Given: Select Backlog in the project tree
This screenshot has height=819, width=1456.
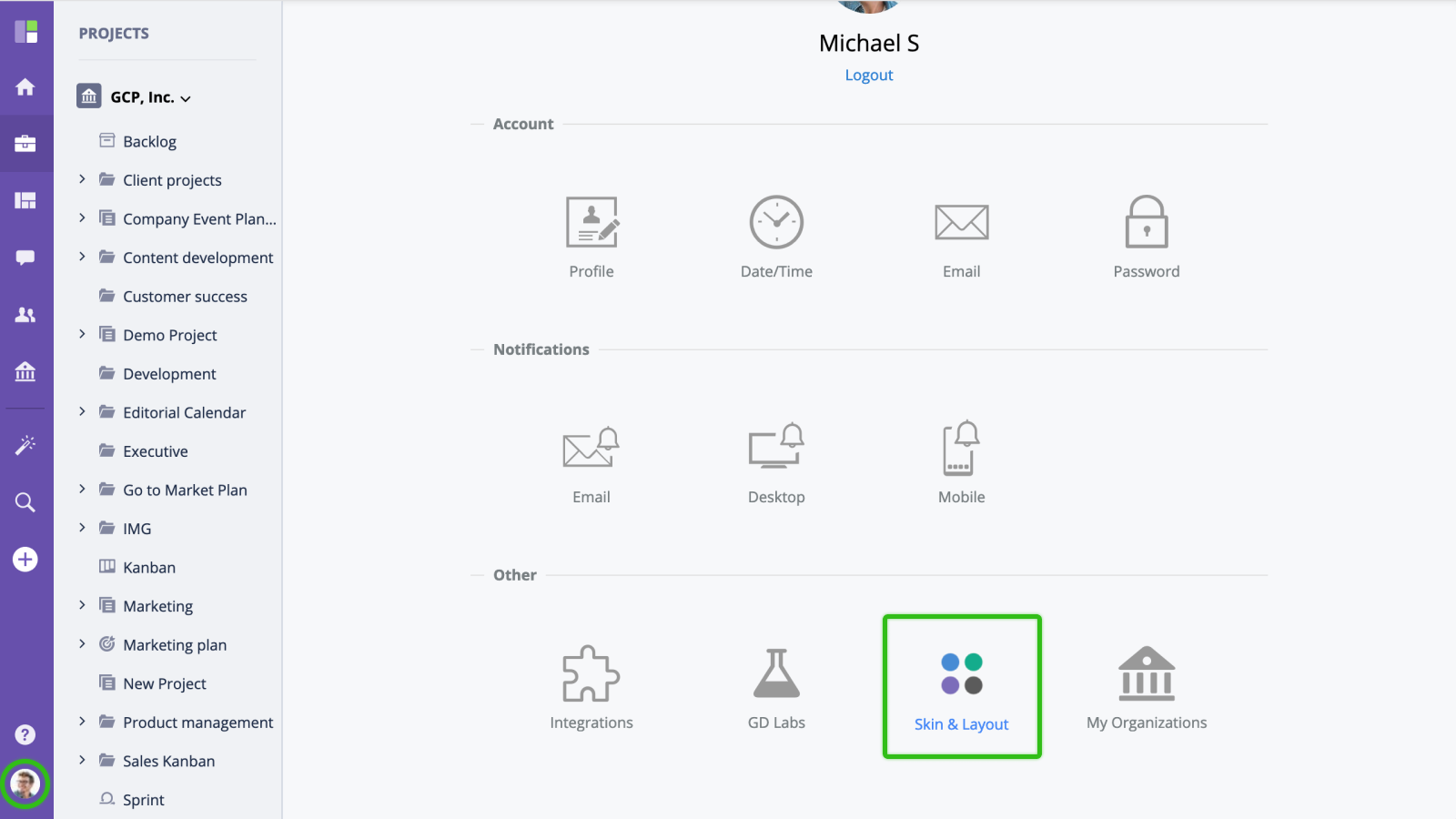Looking at the screenshot, I should point(149,141).
